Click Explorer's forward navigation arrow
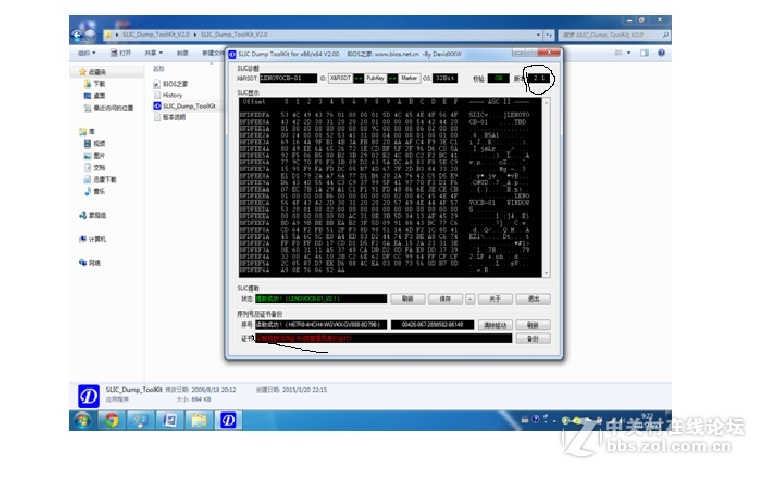The height and width of the screenshot is (480, 768). (90, 35)
